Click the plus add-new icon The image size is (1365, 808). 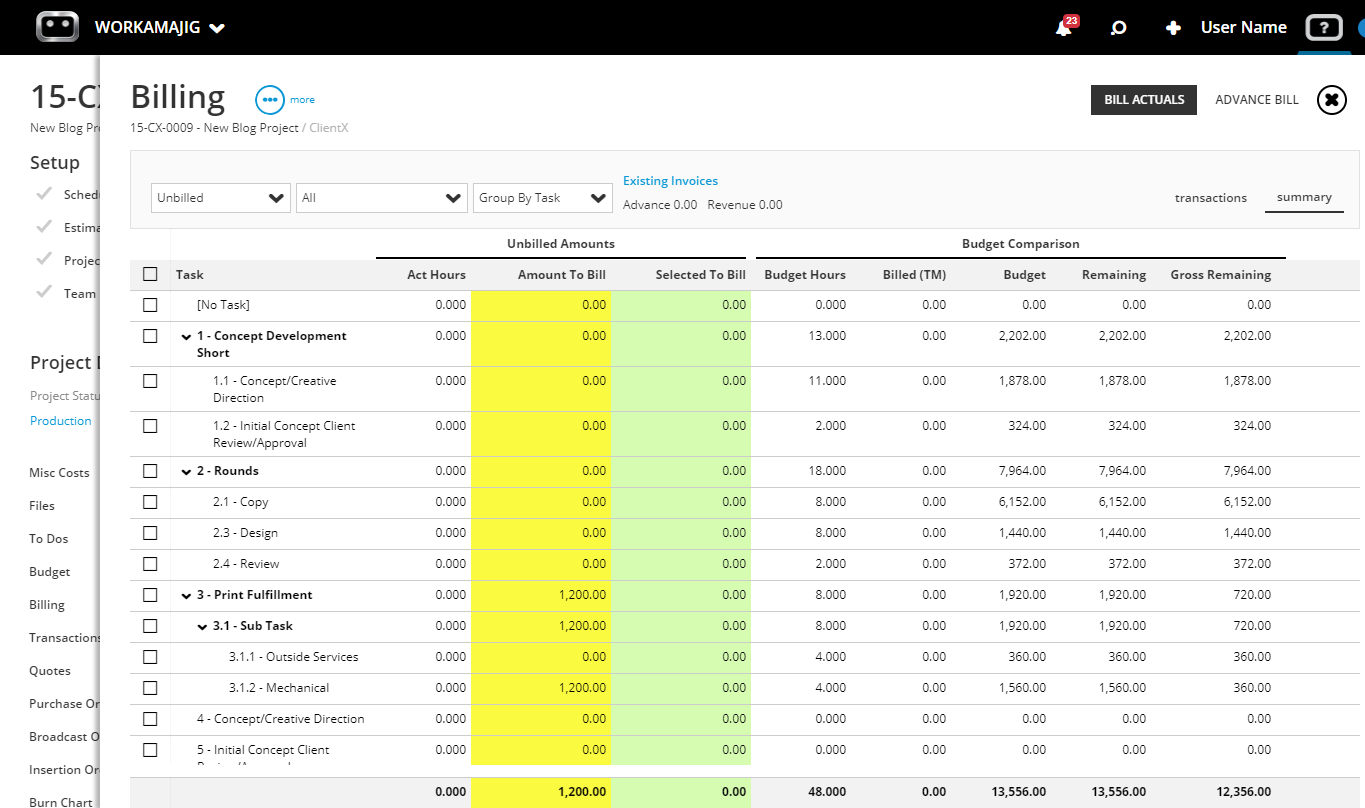[x=1174, y=28]
